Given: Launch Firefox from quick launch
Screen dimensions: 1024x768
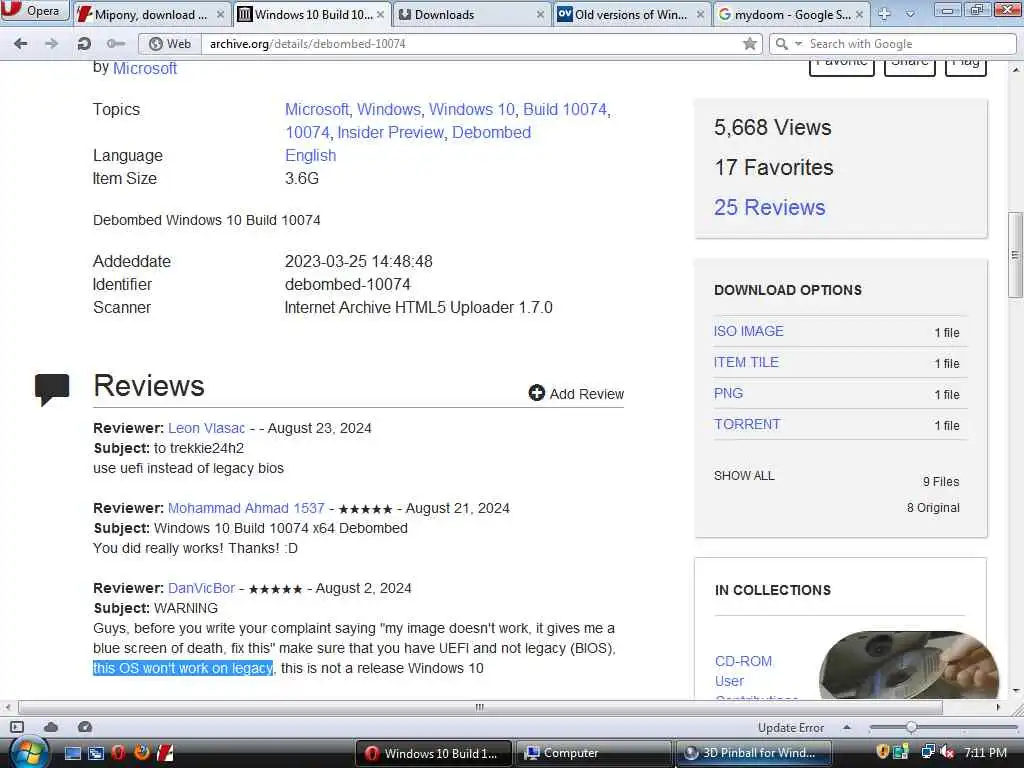Looking at the screenshot, I should (141, 753).
